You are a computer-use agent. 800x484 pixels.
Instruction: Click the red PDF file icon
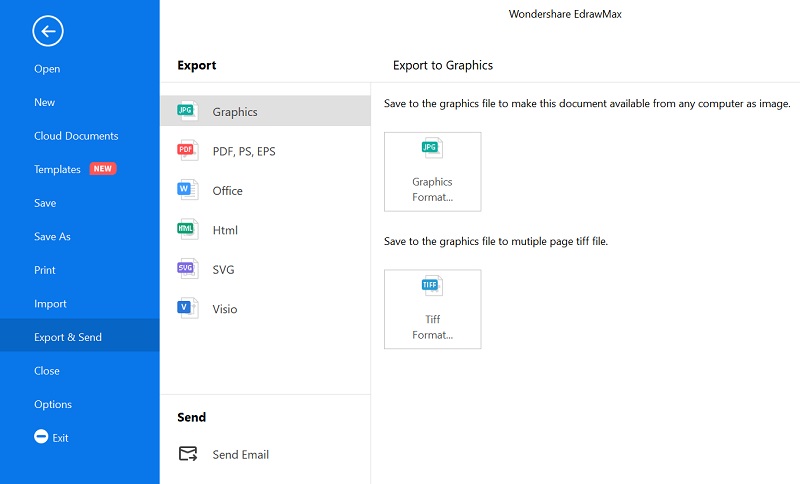click(x=187, y=150)
